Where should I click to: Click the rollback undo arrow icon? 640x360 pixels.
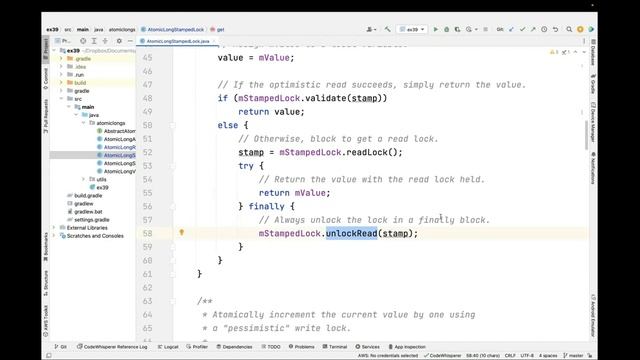[x=556, y=29]
